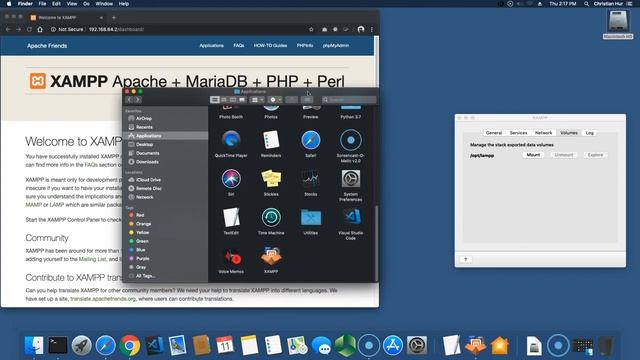Open the File menu in the menu bar

[42, 4]
